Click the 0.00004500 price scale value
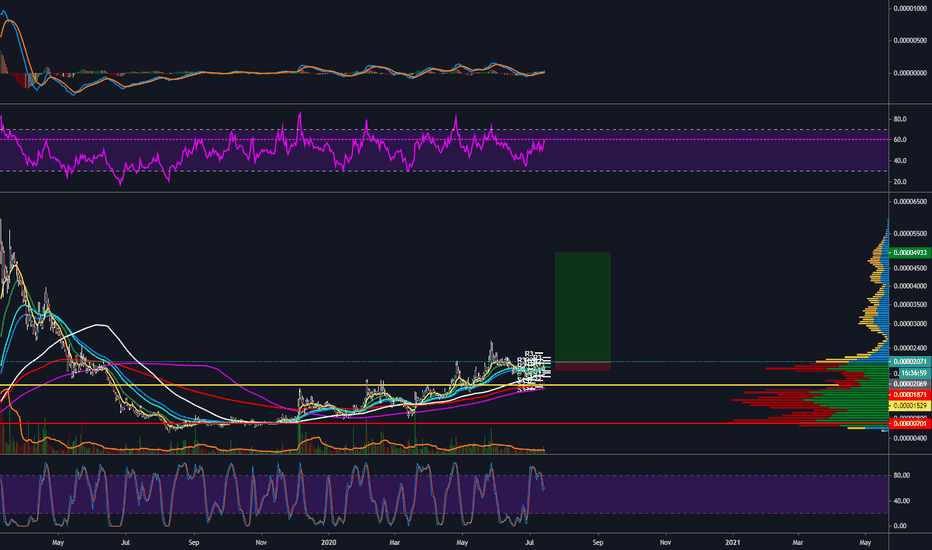Viewport: 932px width, 550px height. (x=910, y=268)
